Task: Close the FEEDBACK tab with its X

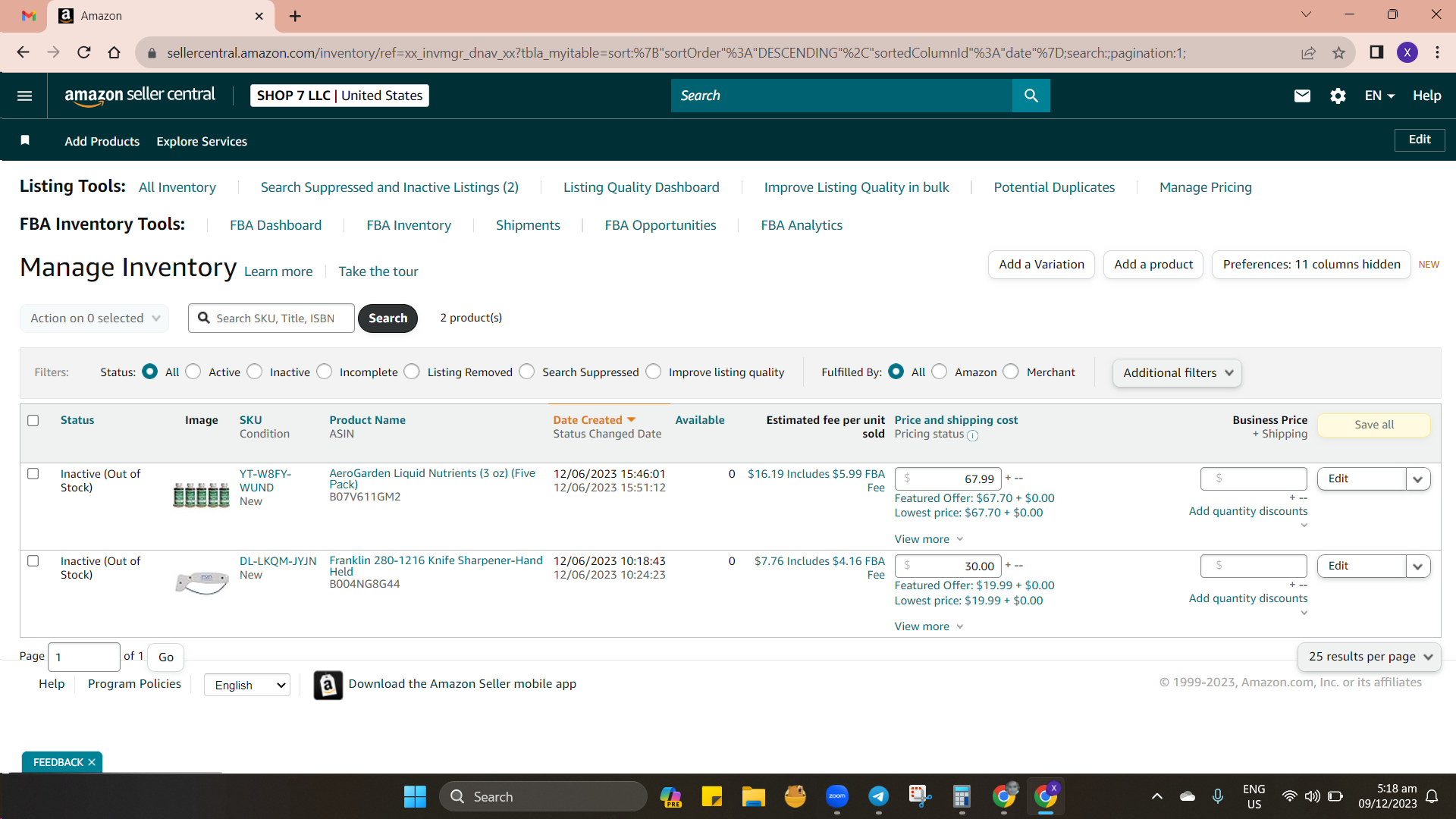Action: click(92, 762)
